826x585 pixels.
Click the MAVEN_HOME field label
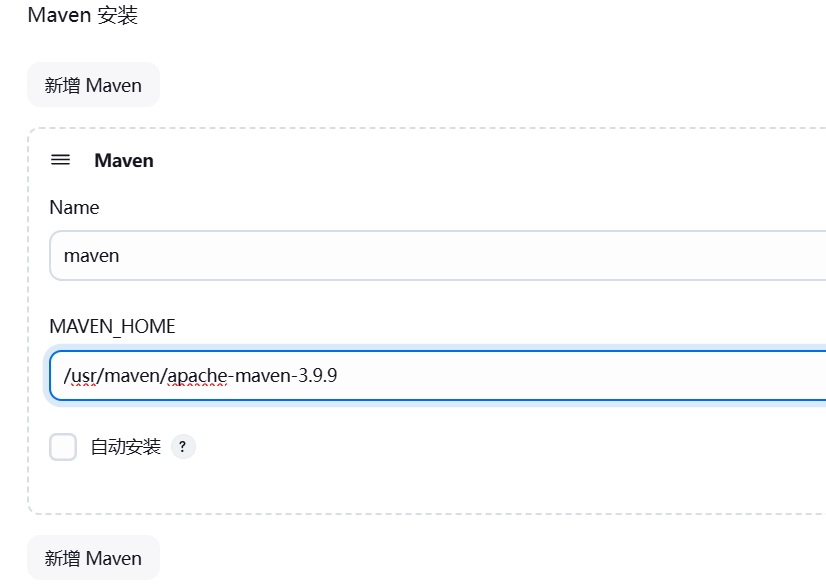point(112,326)
